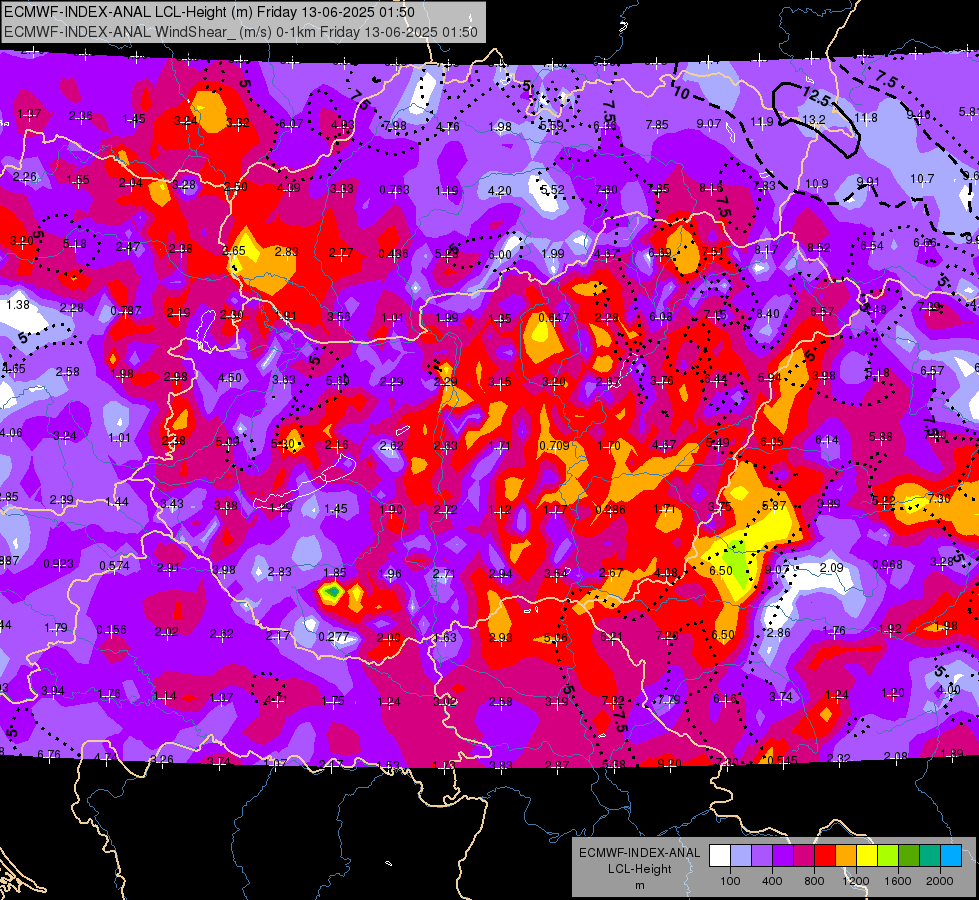Click the 4.00 wind shear value
This screenshot has height=900, width=979.
pos(949,690)
